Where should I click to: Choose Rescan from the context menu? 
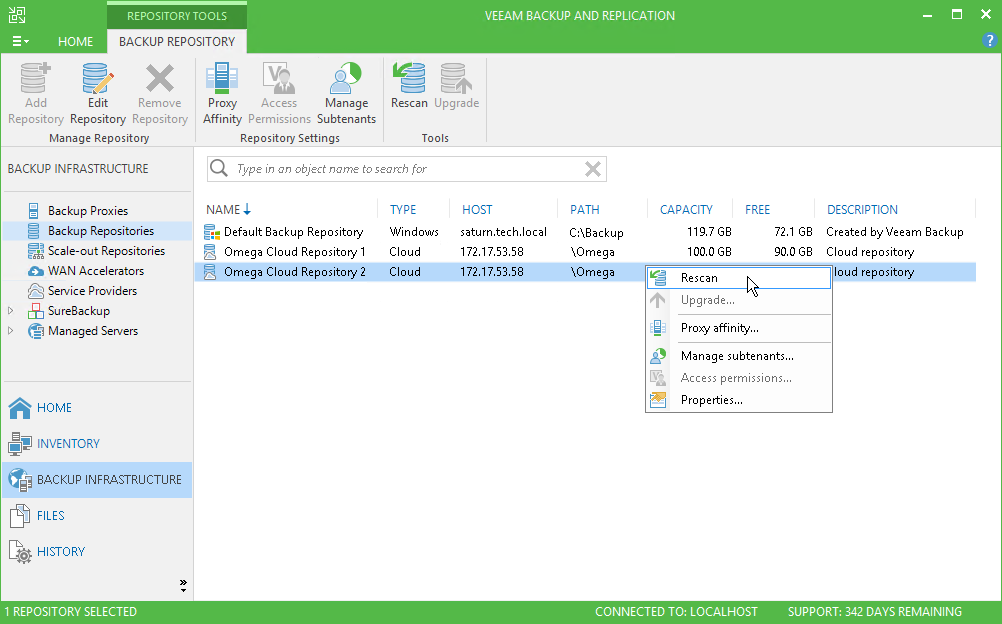[x=739, y=278]
